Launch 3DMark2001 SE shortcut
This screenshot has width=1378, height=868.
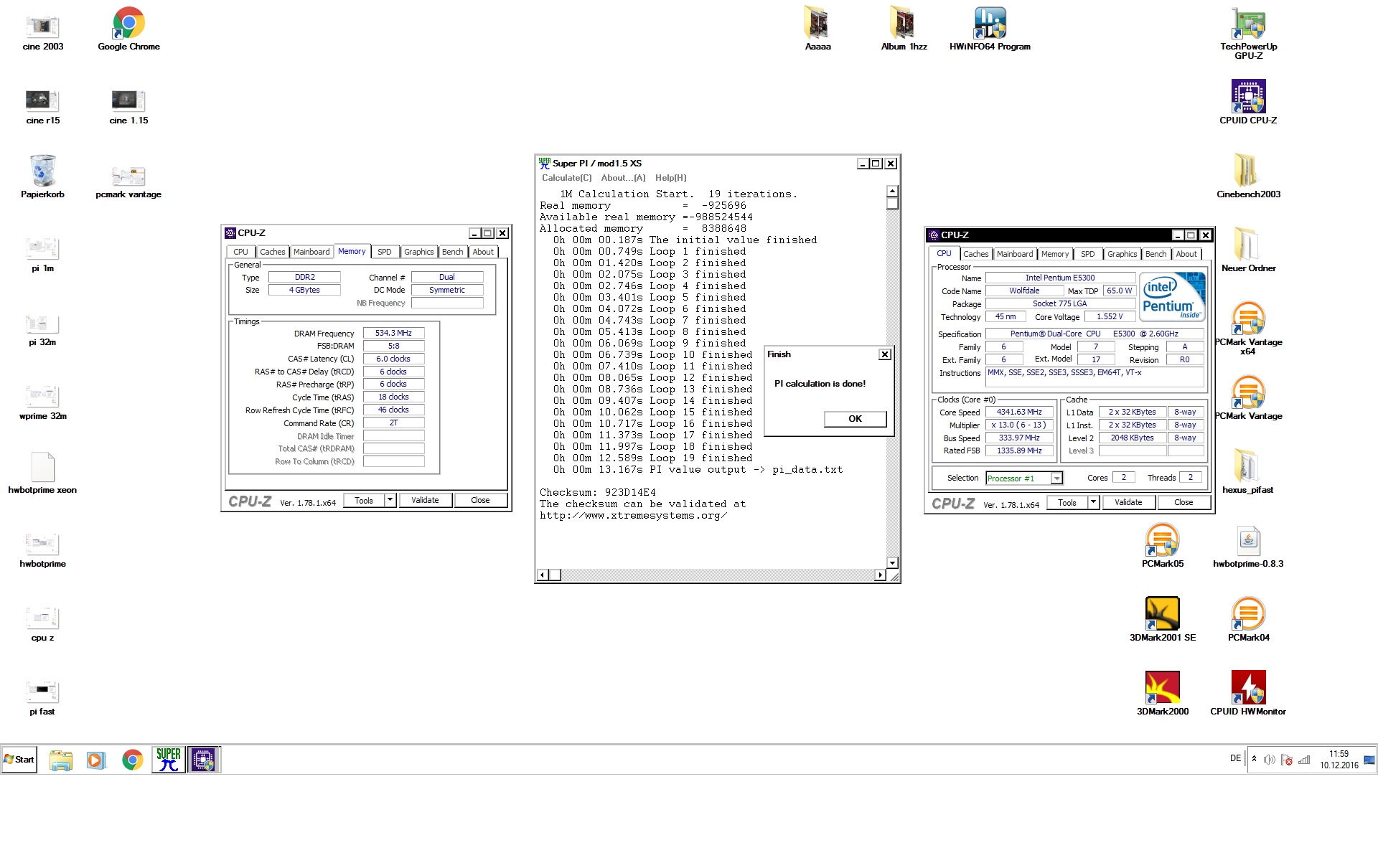tap(1163, 619)
